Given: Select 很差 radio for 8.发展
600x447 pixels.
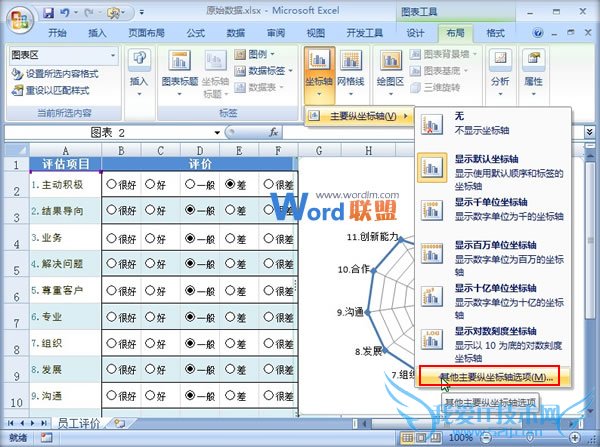Looking at the screenshot, I should 269,369.
